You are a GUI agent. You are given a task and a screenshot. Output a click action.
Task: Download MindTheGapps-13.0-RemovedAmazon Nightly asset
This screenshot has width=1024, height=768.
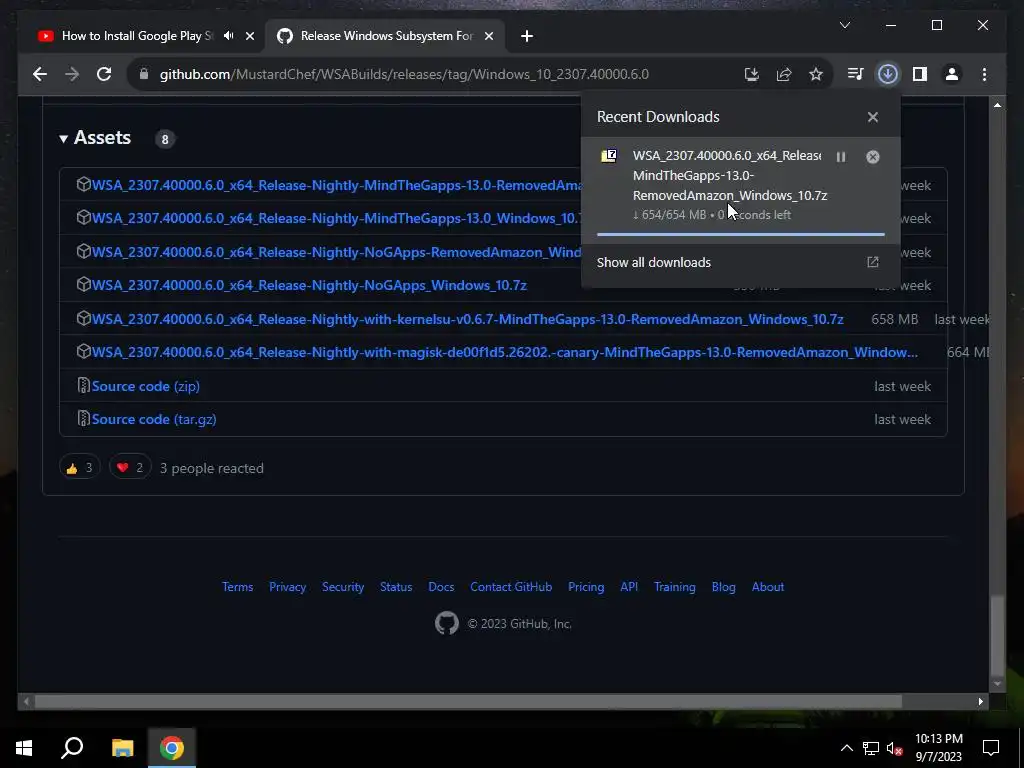tap(336, 185)
